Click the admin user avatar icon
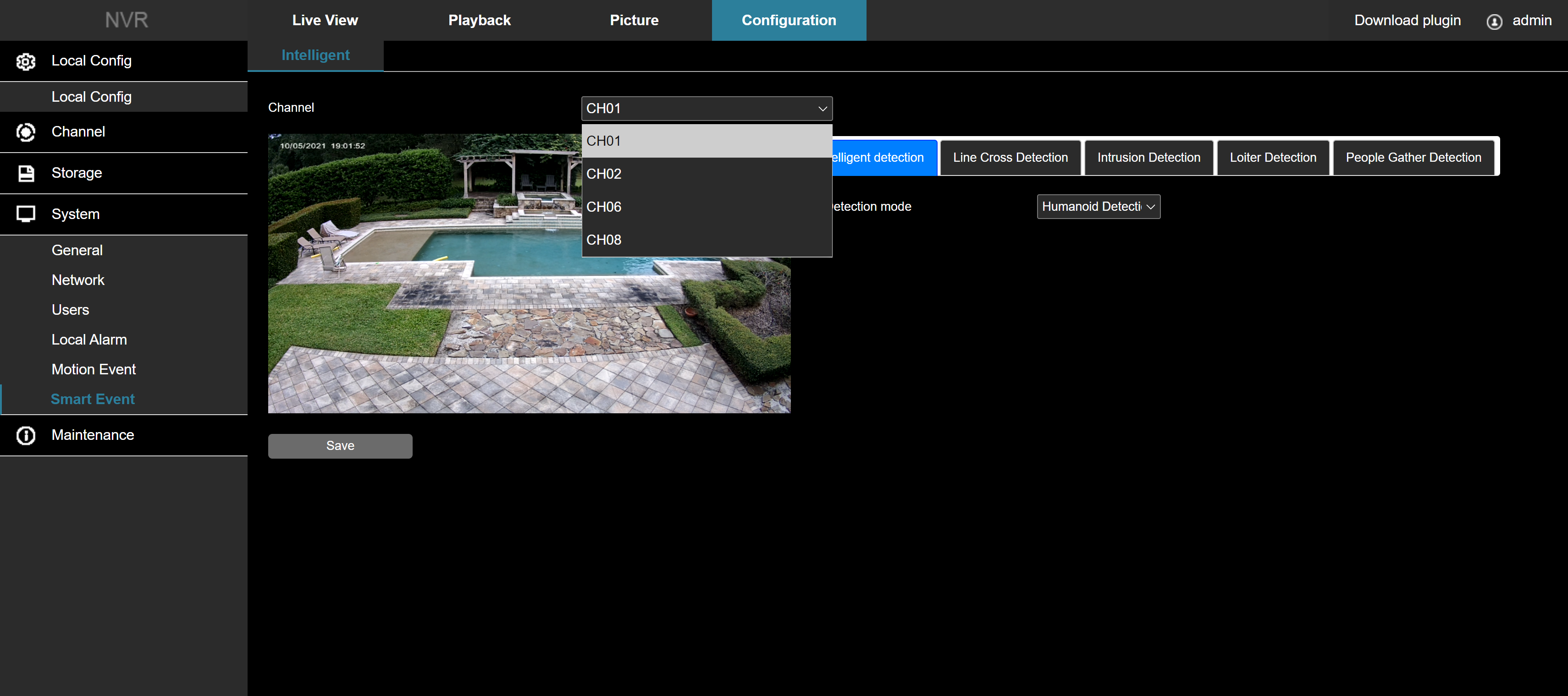 (x=1494, y=21)
